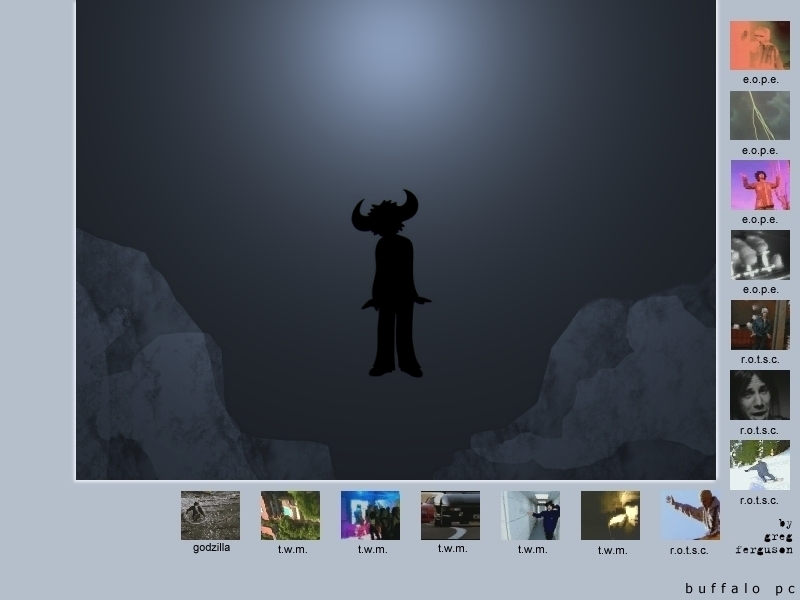The image size is (800, 600).
Task: Click the e.o.p.e. caption under the black-and-white thumbnail
Action: pos(760,289)
